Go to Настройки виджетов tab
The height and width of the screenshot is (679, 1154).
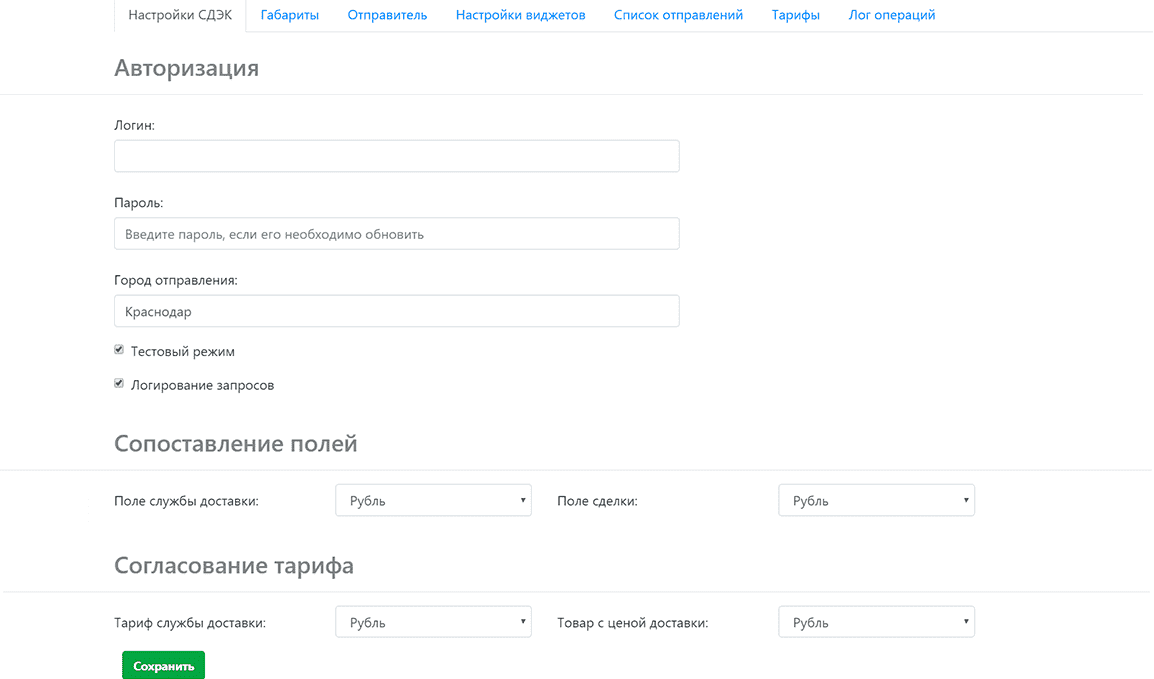click(x=520, y=15)
